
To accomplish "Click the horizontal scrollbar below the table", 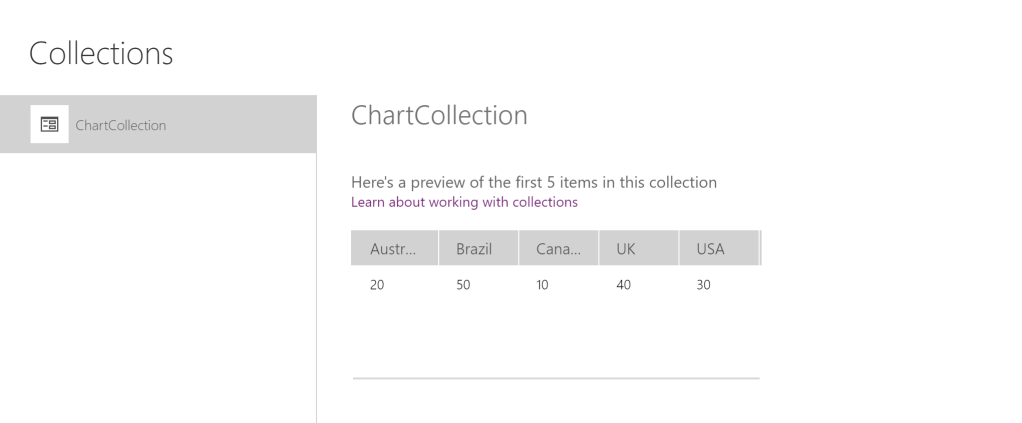I will click(556, 379).
